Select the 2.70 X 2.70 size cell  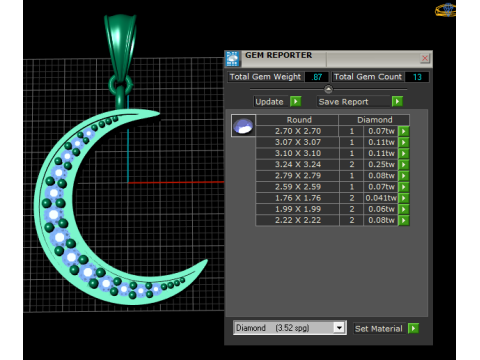[x=297, y=131]
